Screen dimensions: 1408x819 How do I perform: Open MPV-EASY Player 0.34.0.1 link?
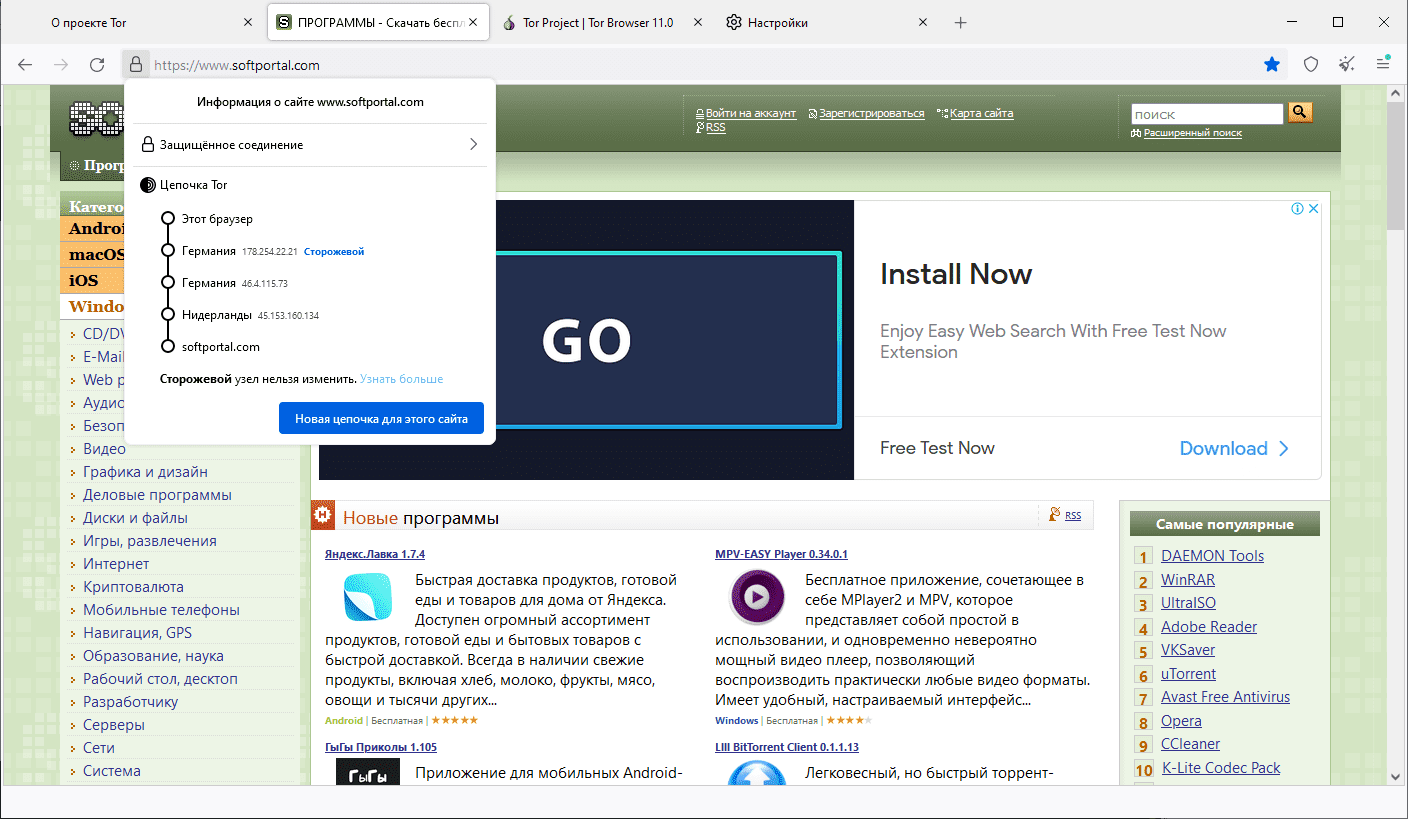pos(781,554)
